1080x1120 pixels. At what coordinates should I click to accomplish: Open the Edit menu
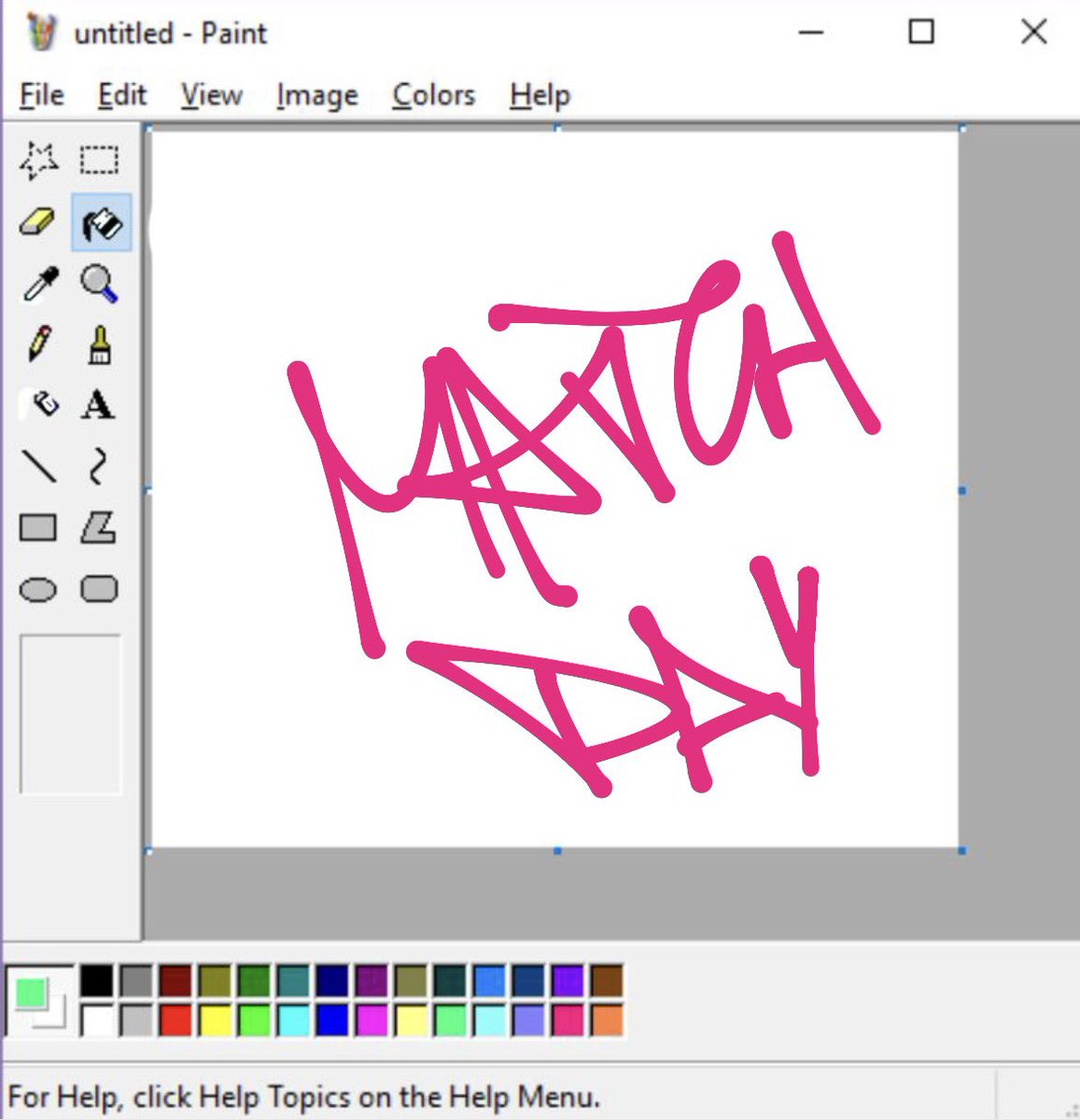coord(122,95)
